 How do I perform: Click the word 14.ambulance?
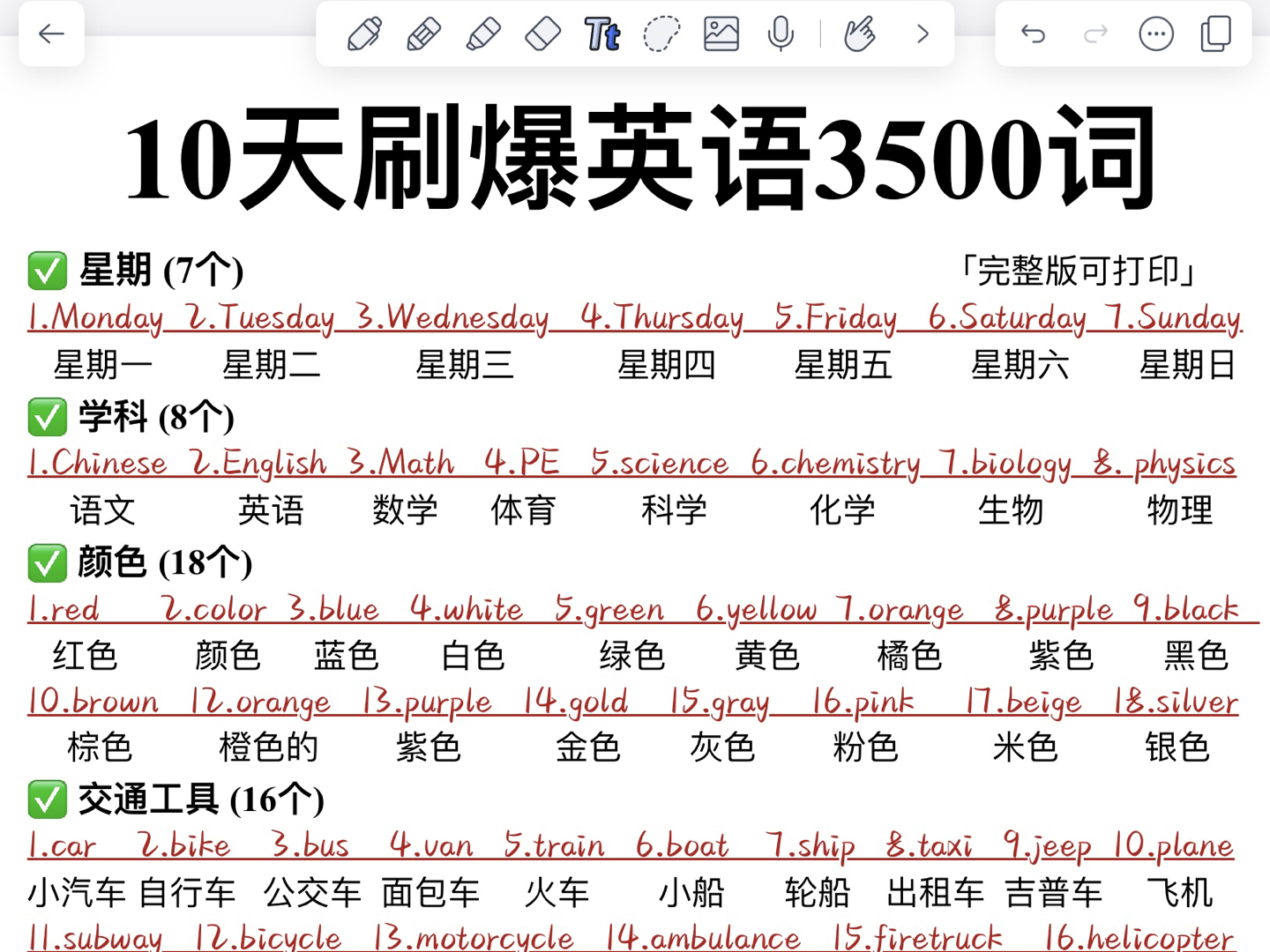point(703,937)
